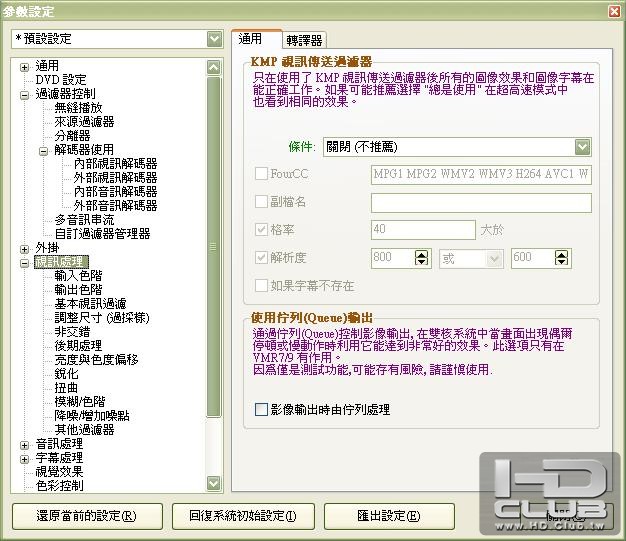This screenshot has width=626, height=541.
Task: Click the 副檔名 text field
Action: click(481, 203)
